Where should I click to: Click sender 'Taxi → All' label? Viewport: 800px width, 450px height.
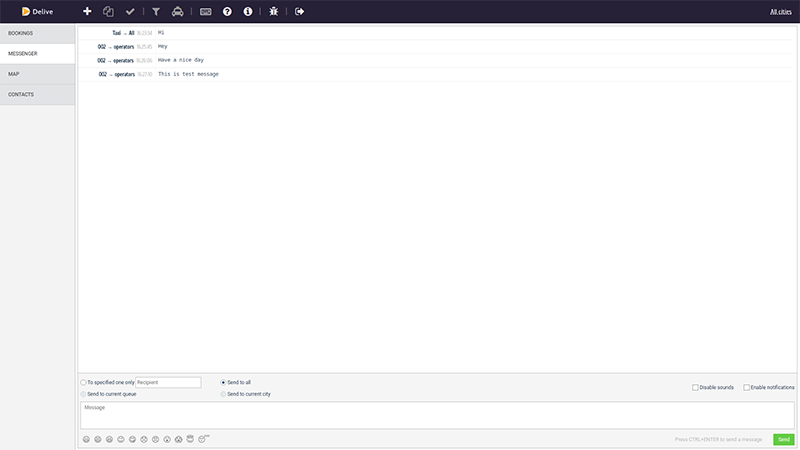123,33
